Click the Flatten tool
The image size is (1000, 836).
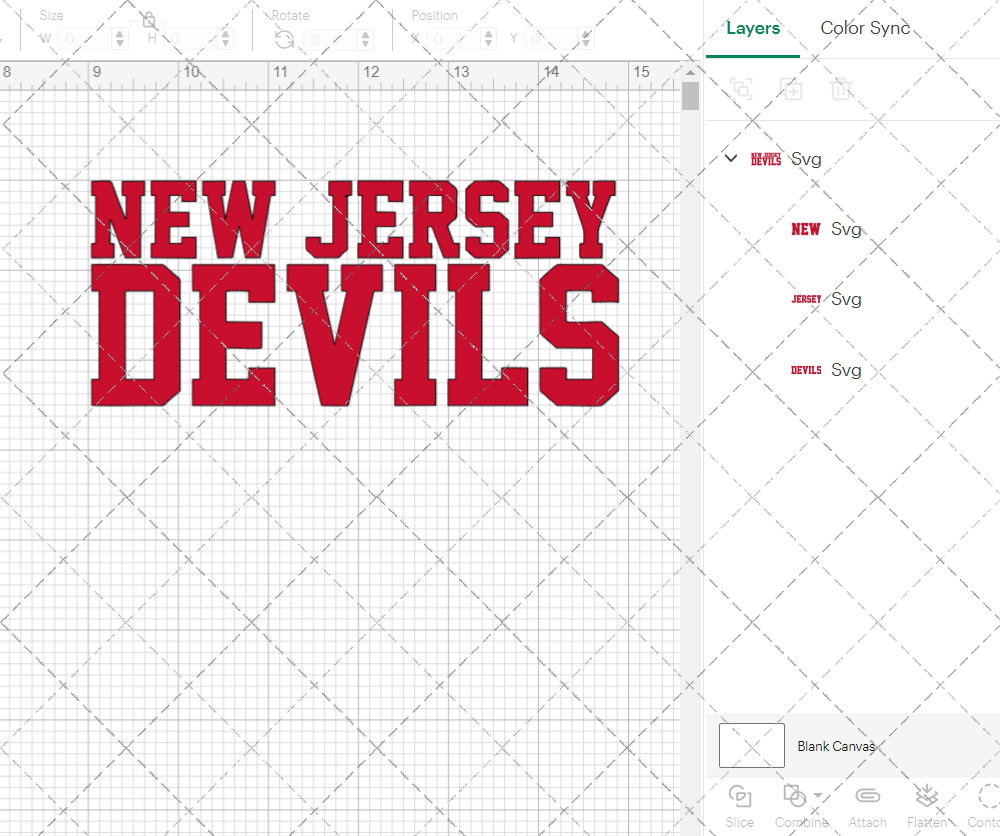(x=927, y=807)
